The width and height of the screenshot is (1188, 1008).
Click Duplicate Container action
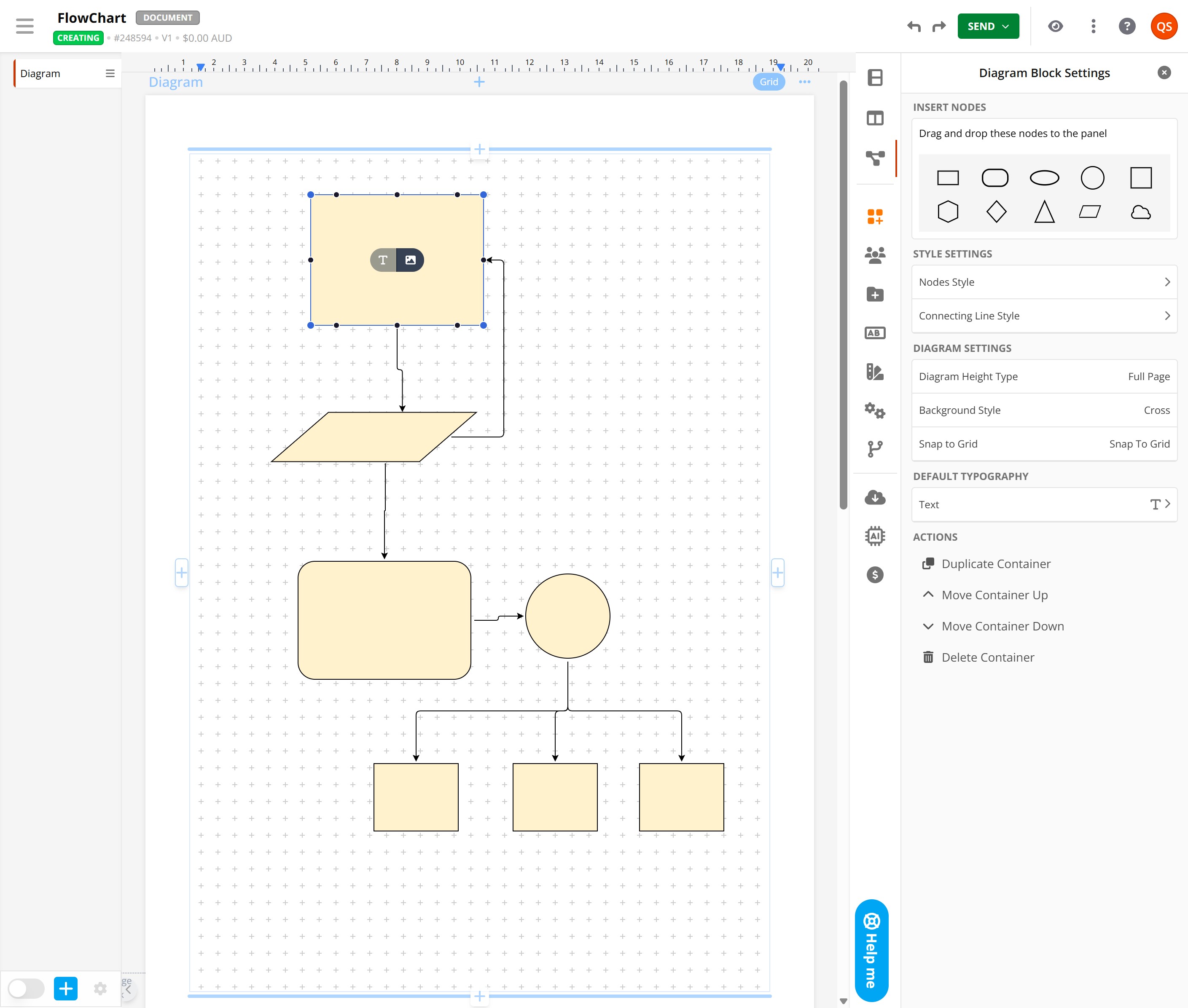[995, 564]
